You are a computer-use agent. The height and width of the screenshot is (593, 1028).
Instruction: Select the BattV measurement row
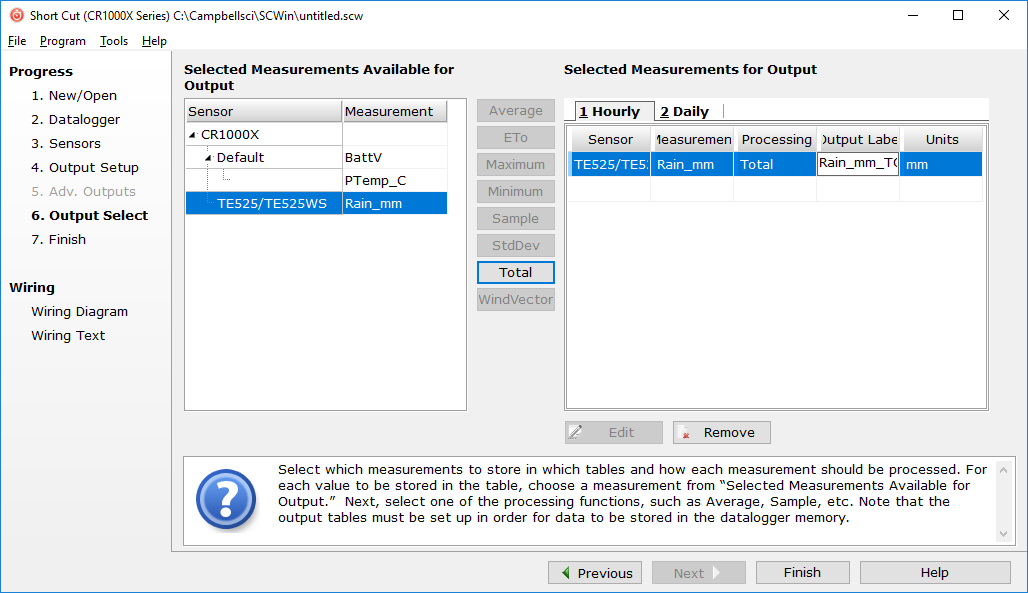click(x=380, y=158)
